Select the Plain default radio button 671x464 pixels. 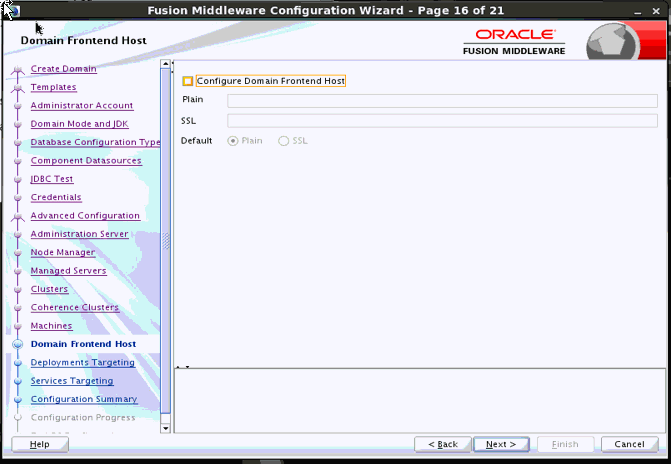233,141
